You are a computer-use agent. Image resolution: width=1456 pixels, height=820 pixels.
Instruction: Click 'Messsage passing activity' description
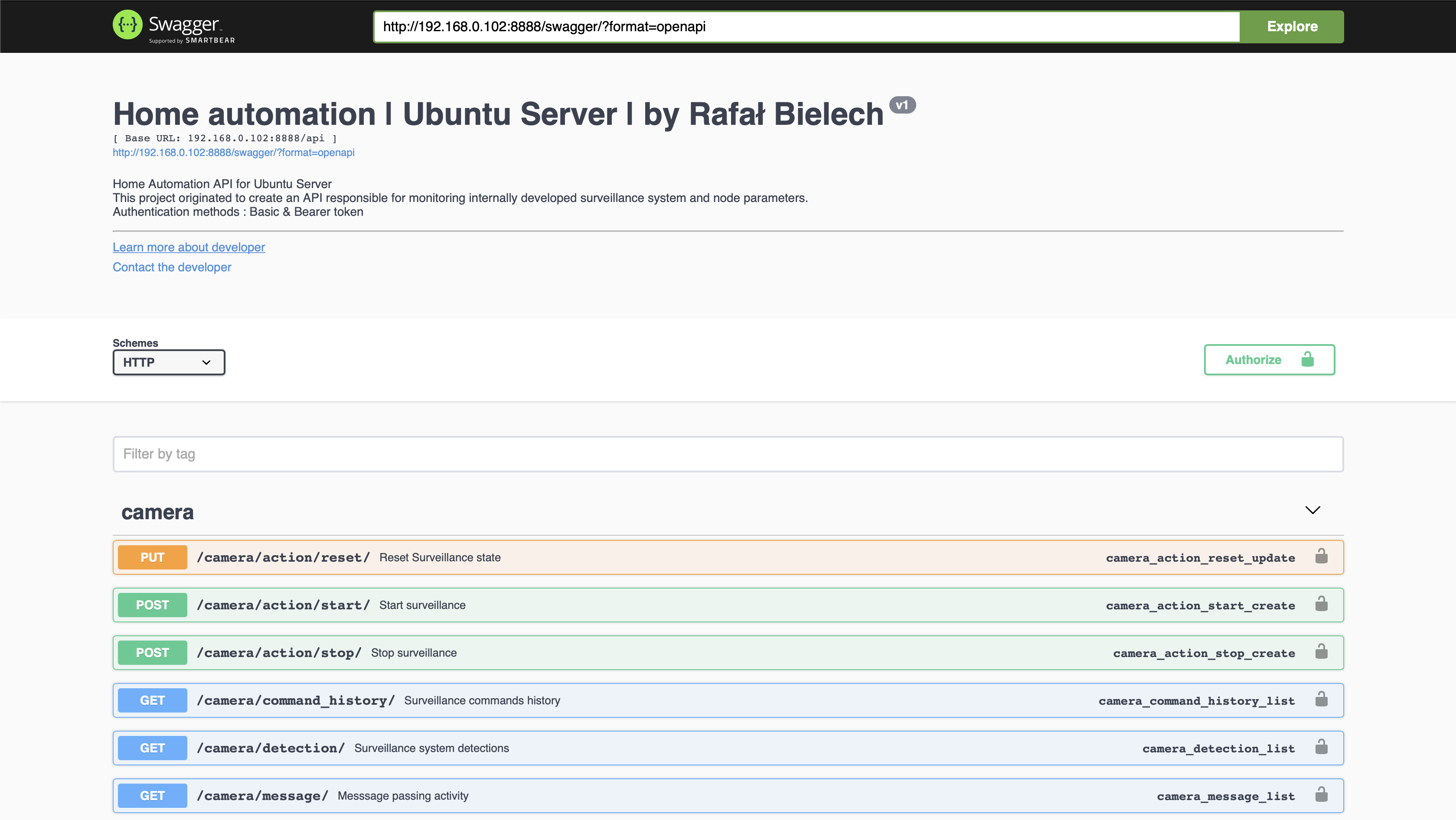click(403, 796)
